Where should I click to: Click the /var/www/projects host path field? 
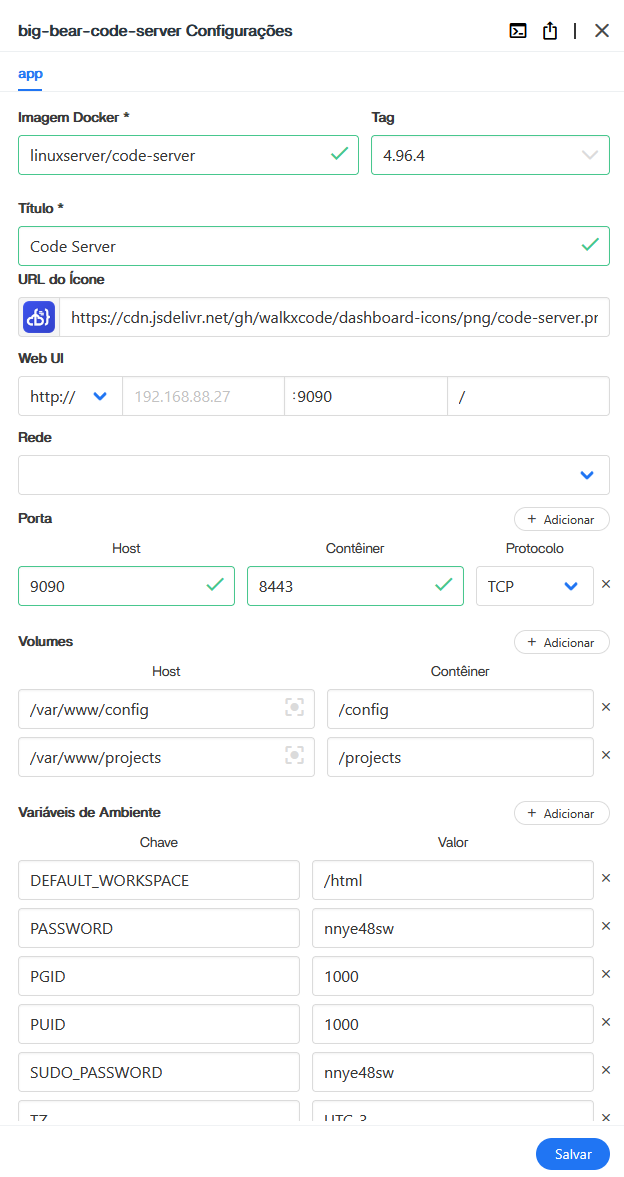[166, 757]
